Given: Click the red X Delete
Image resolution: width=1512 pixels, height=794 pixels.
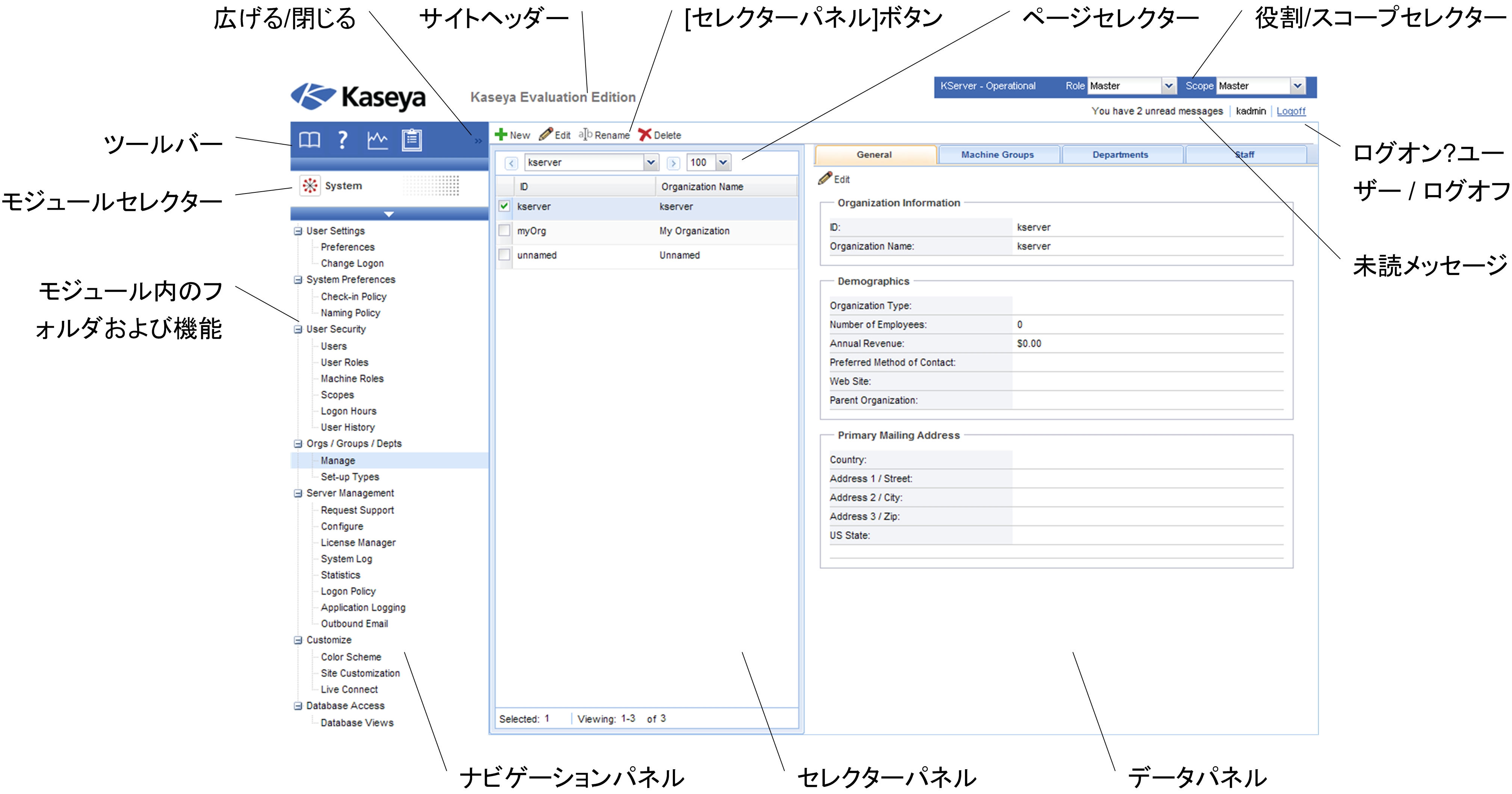Looking at the screenshot, I should point(659,135).
